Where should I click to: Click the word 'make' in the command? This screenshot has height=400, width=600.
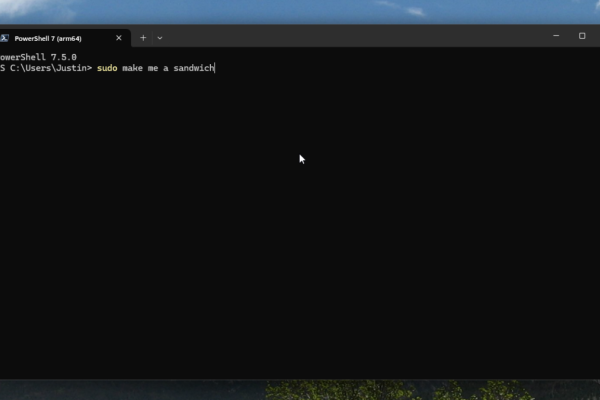(132, 68)
